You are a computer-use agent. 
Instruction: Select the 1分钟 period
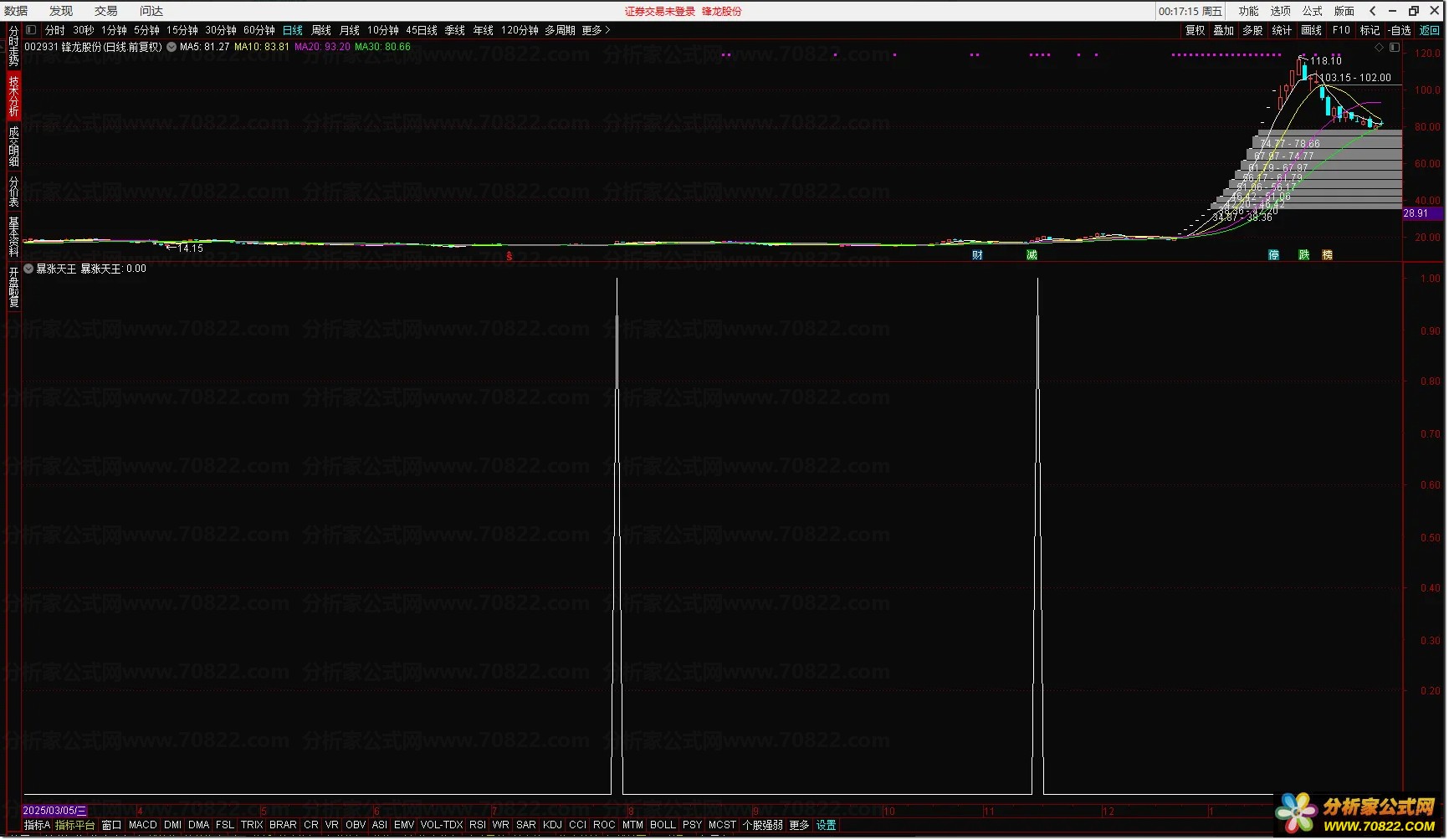click(114, 30)
